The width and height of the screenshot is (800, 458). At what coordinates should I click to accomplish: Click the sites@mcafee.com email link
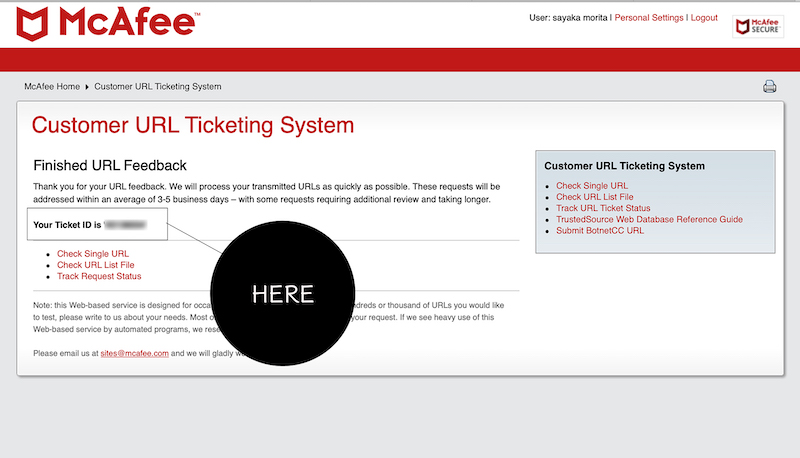[134, 353]
